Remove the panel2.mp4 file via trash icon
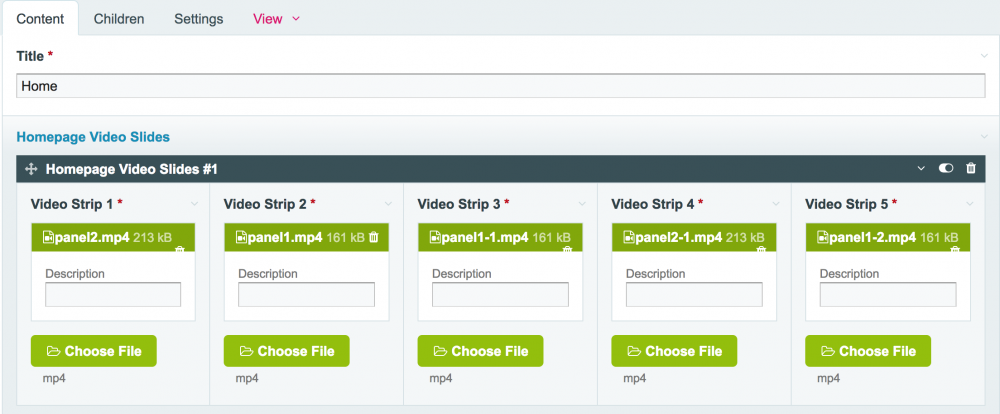The height and width of the screenshot is (414, 1000). pos(180,248)
